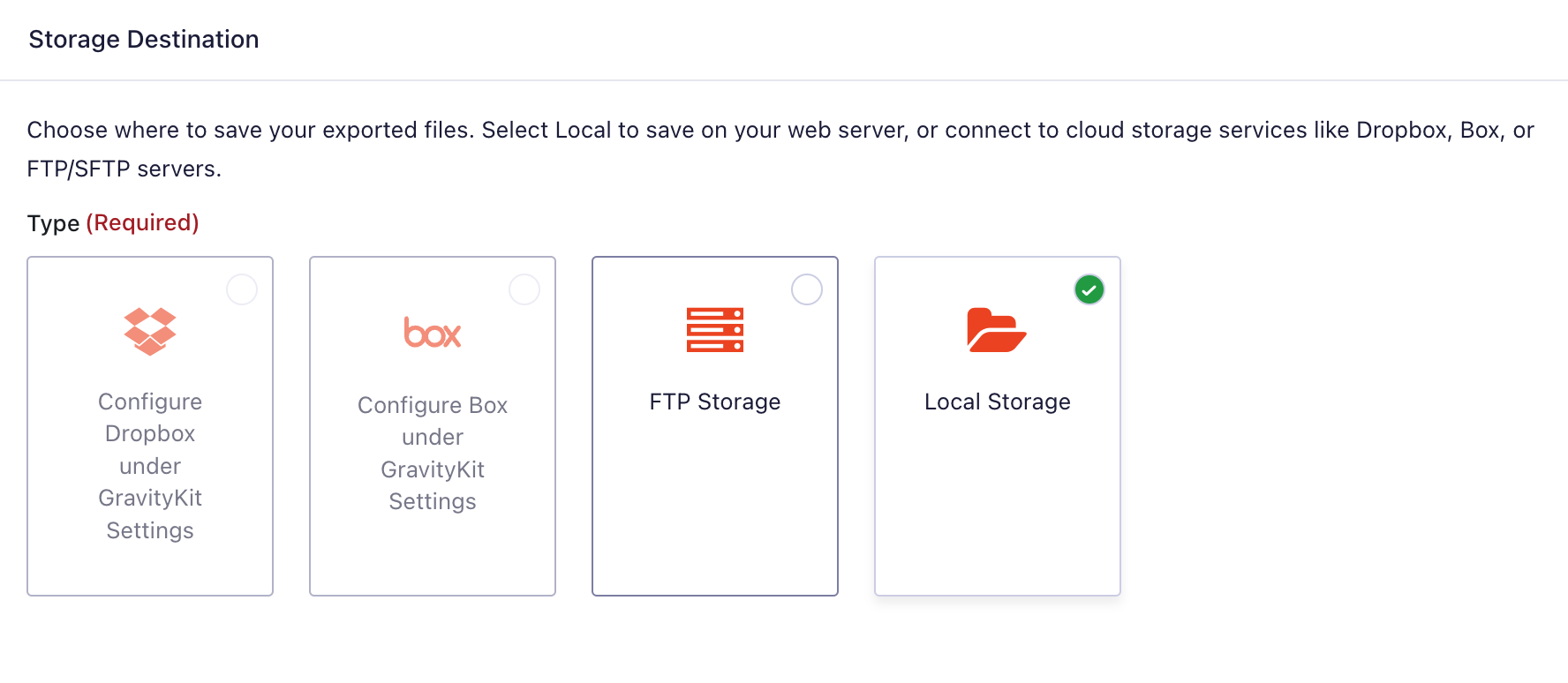
Task: Click the Configure Dropbox under GravityKit Settings text
Action: click(x=150, y=466)
